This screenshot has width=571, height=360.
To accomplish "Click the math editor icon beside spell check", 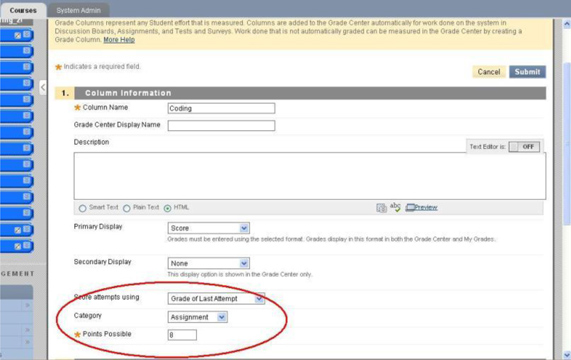I will coord(381,208).
